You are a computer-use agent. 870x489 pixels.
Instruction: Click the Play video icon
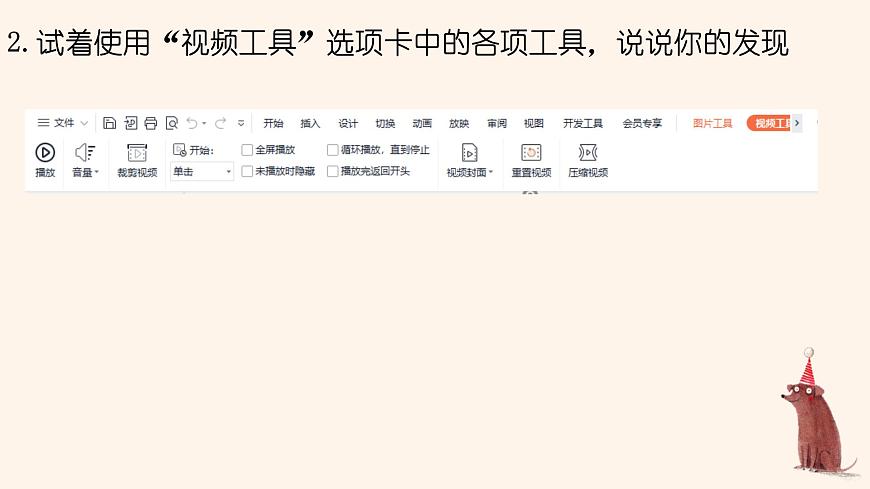[45, 152]
